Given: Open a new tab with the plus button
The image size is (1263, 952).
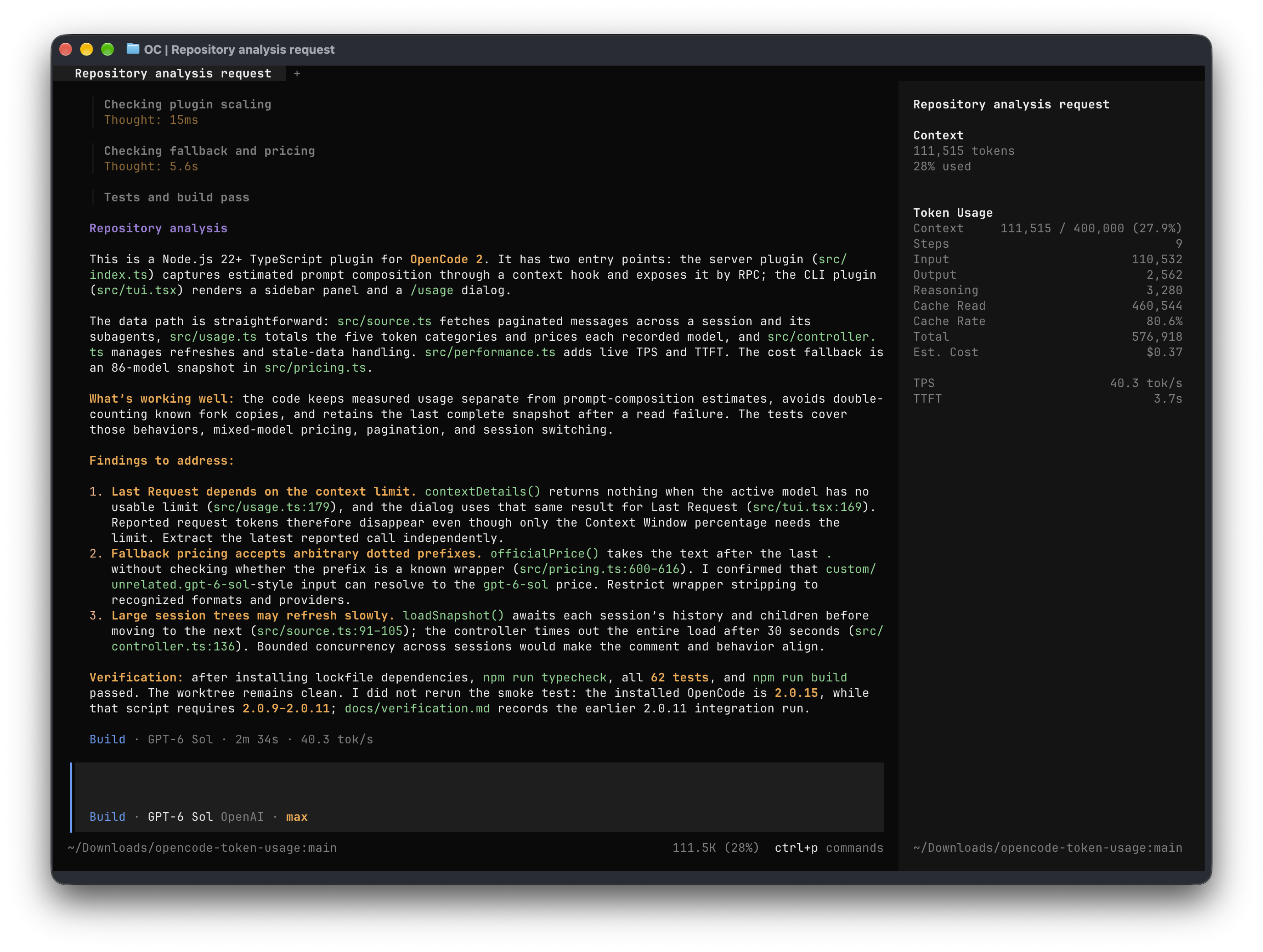Looking at the screenshot, I should (x=297, y=74).
